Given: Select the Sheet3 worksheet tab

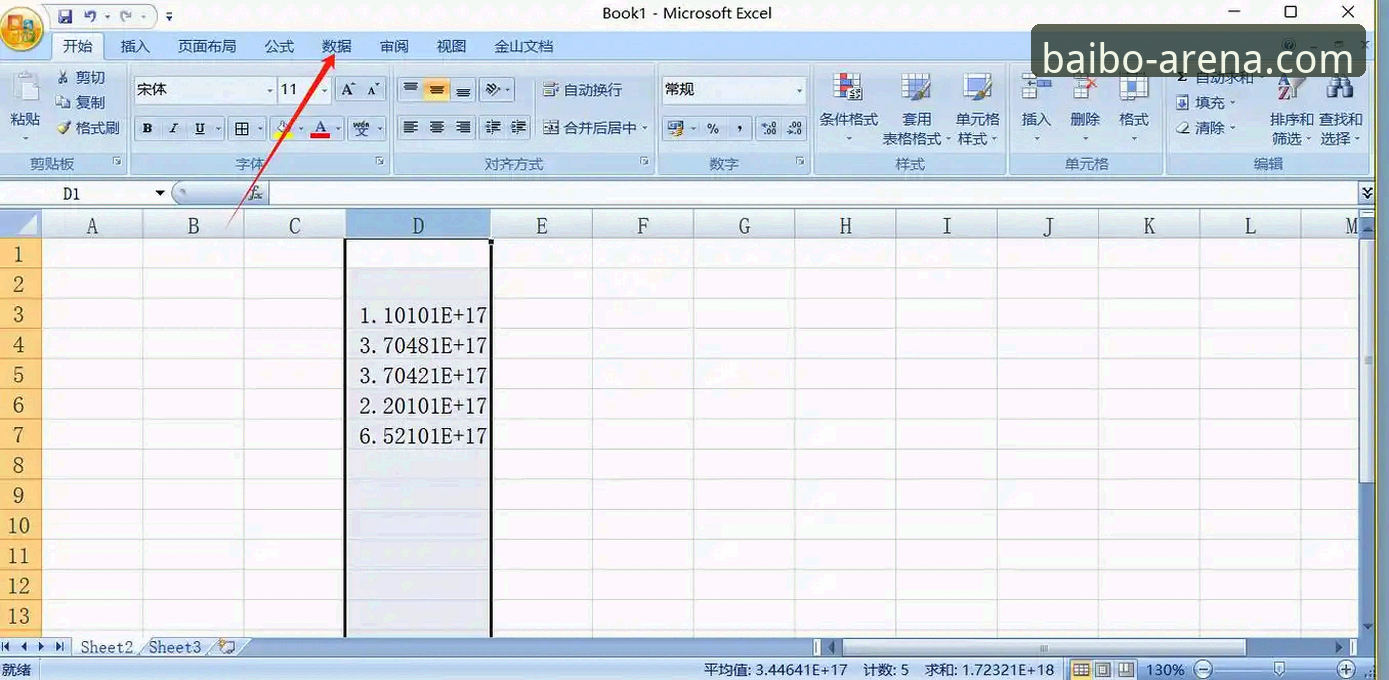Looking at the screenshot, I should pos(175,647).
